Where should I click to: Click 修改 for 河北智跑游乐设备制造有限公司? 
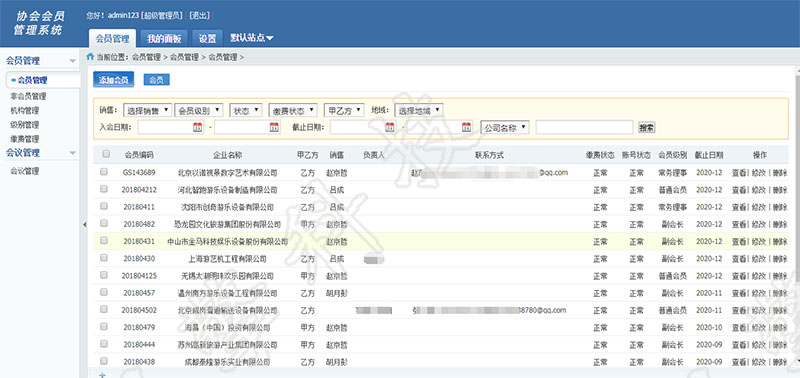point(758,190)
